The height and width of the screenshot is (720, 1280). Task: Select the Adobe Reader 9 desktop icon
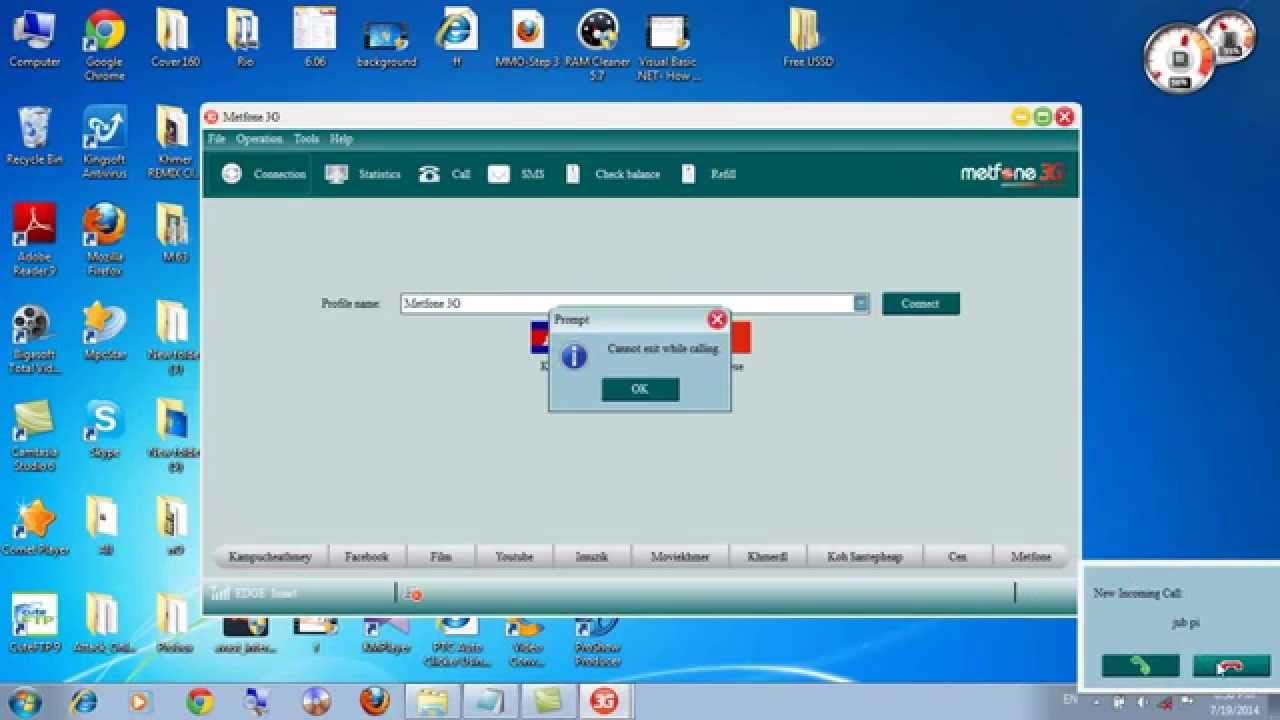coord(34,240)
